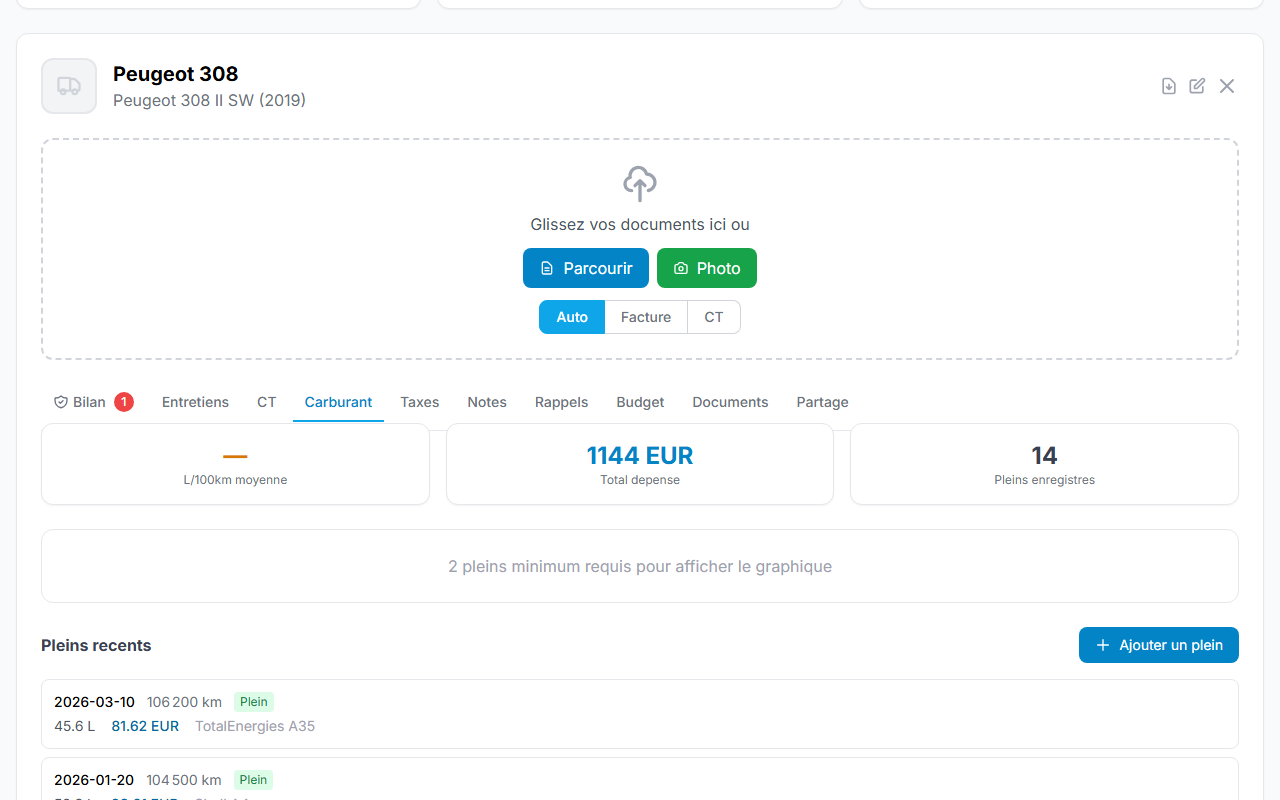Switch to the Partage tab
This screenshot has width=1280, height=800.
coord(822,402)
